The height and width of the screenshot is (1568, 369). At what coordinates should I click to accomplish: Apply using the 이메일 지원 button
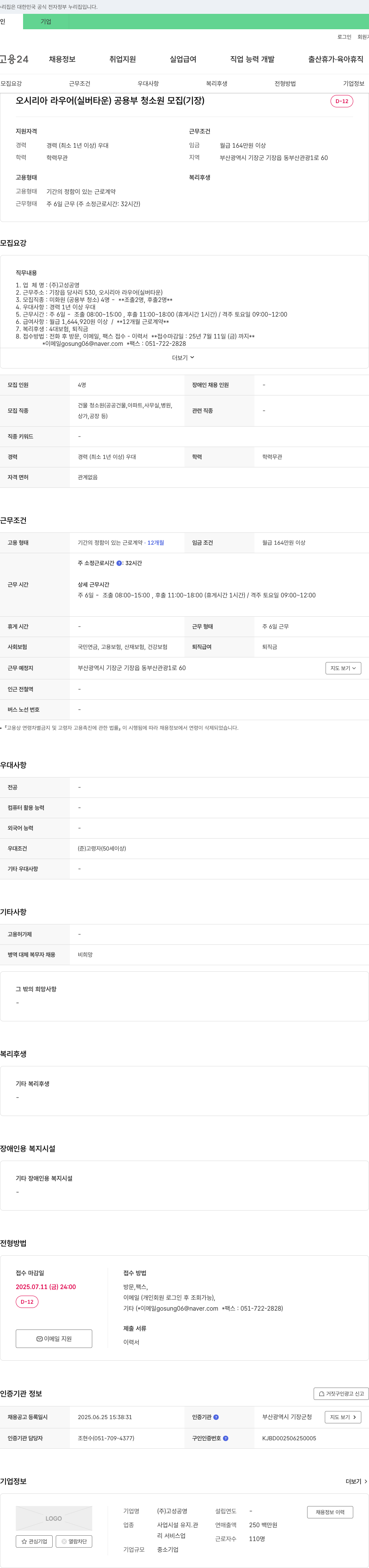click(x=54, y=1338)
